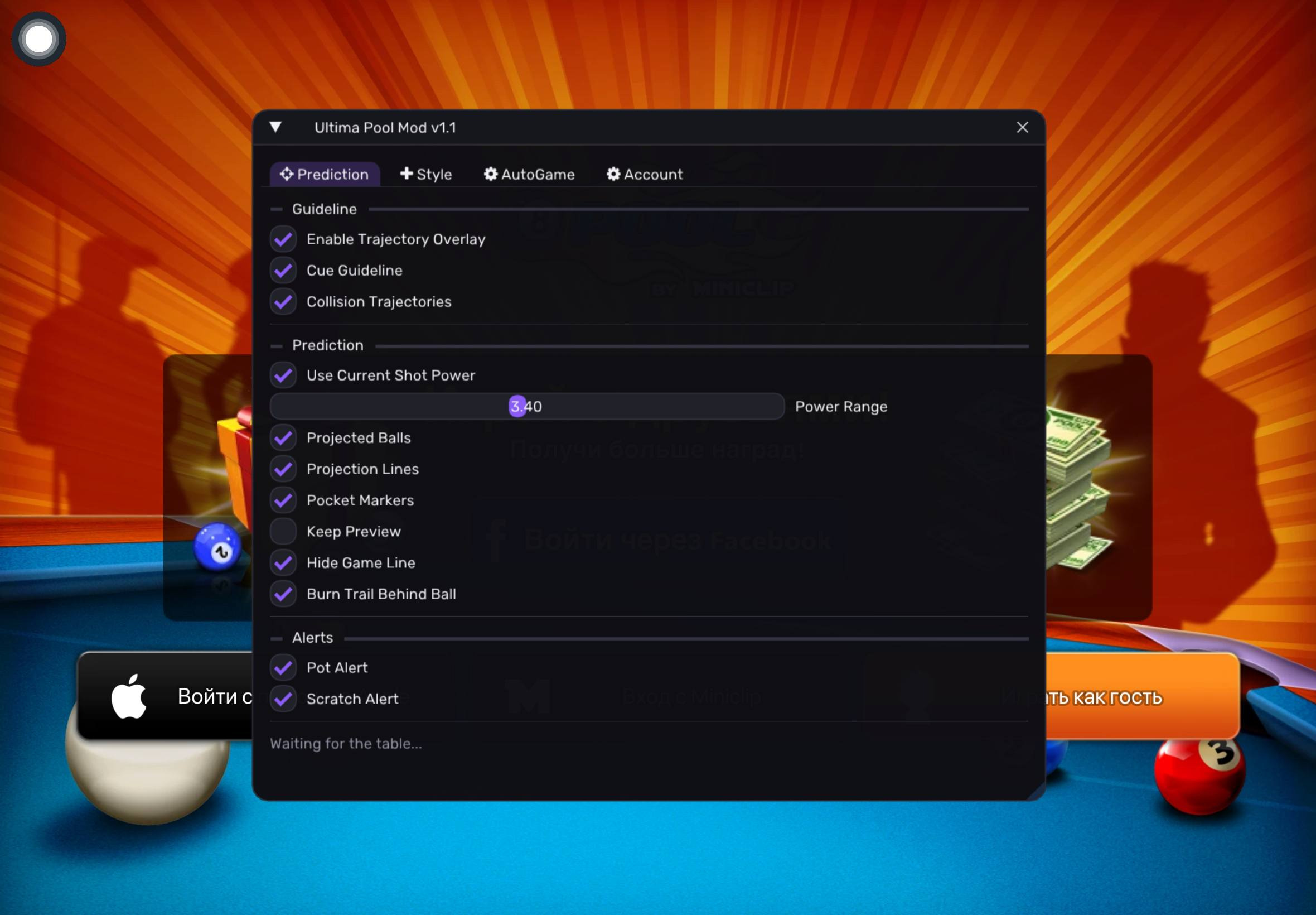The height and width of the screenshot is (915, 1316).
Task: Disable the Pot Alert checkbox
Action: 283,668
